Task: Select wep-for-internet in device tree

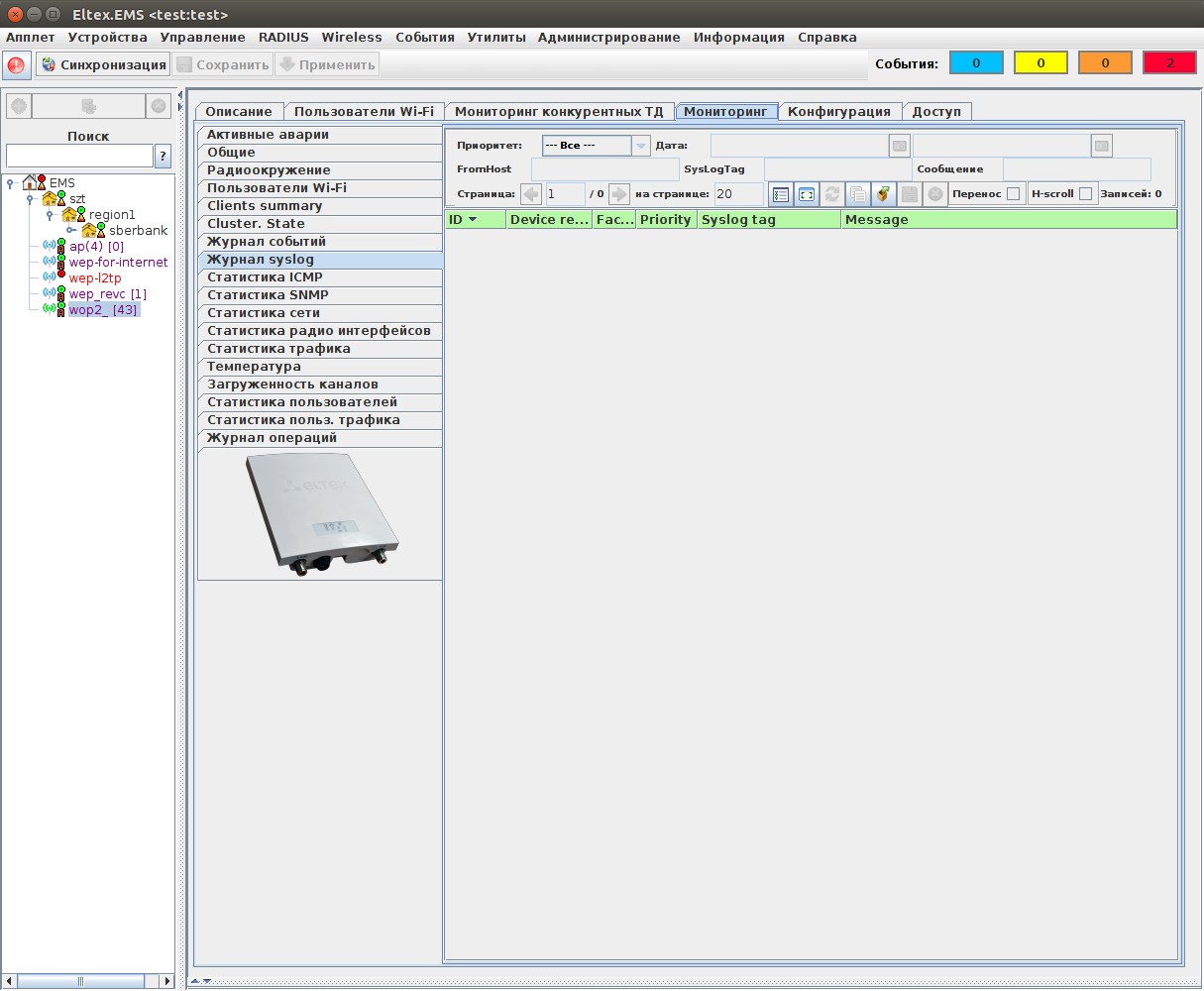Action: [x=119, y=263]
